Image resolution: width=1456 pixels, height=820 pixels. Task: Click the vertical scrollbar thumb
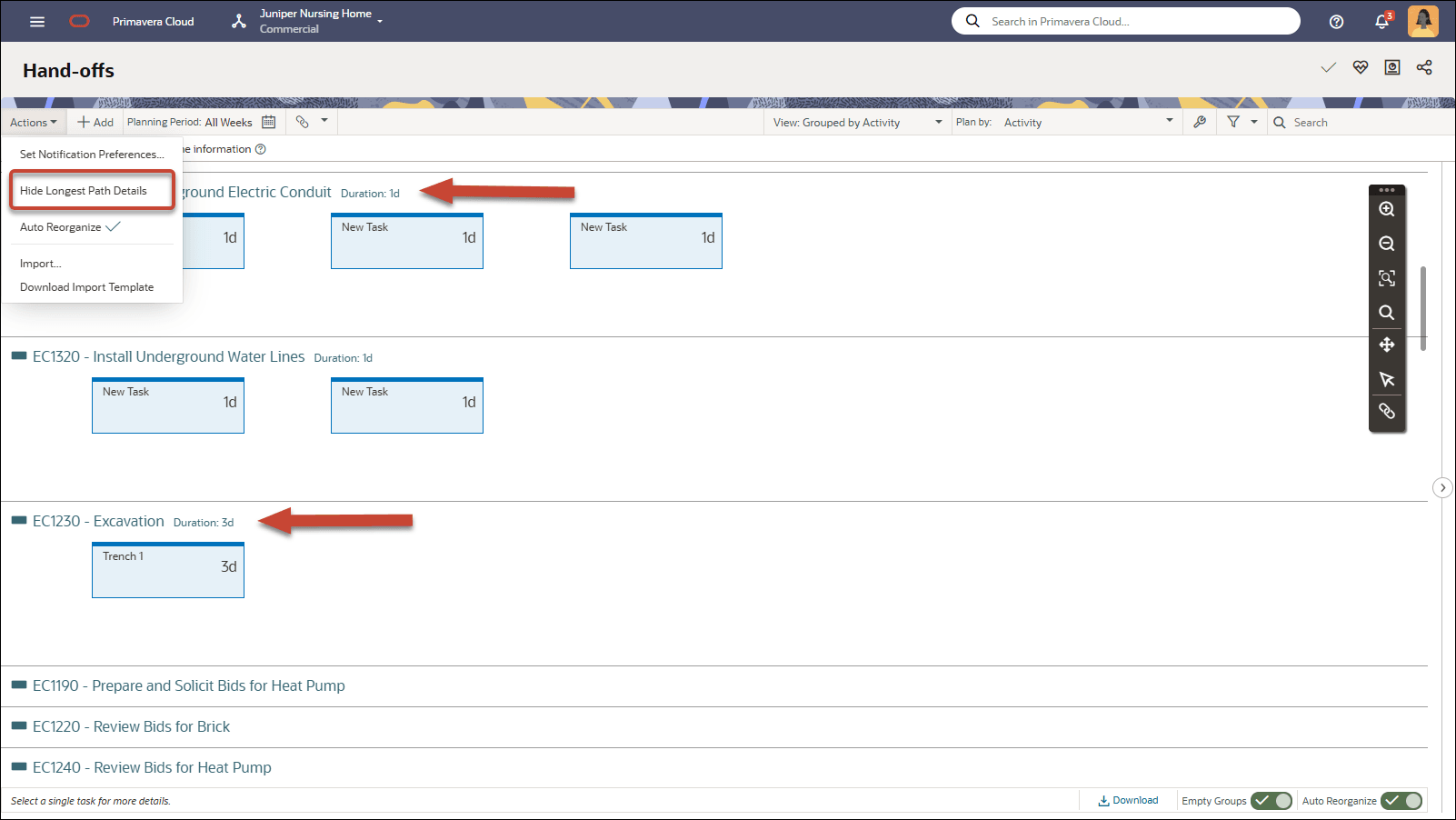coord(1422,308)
